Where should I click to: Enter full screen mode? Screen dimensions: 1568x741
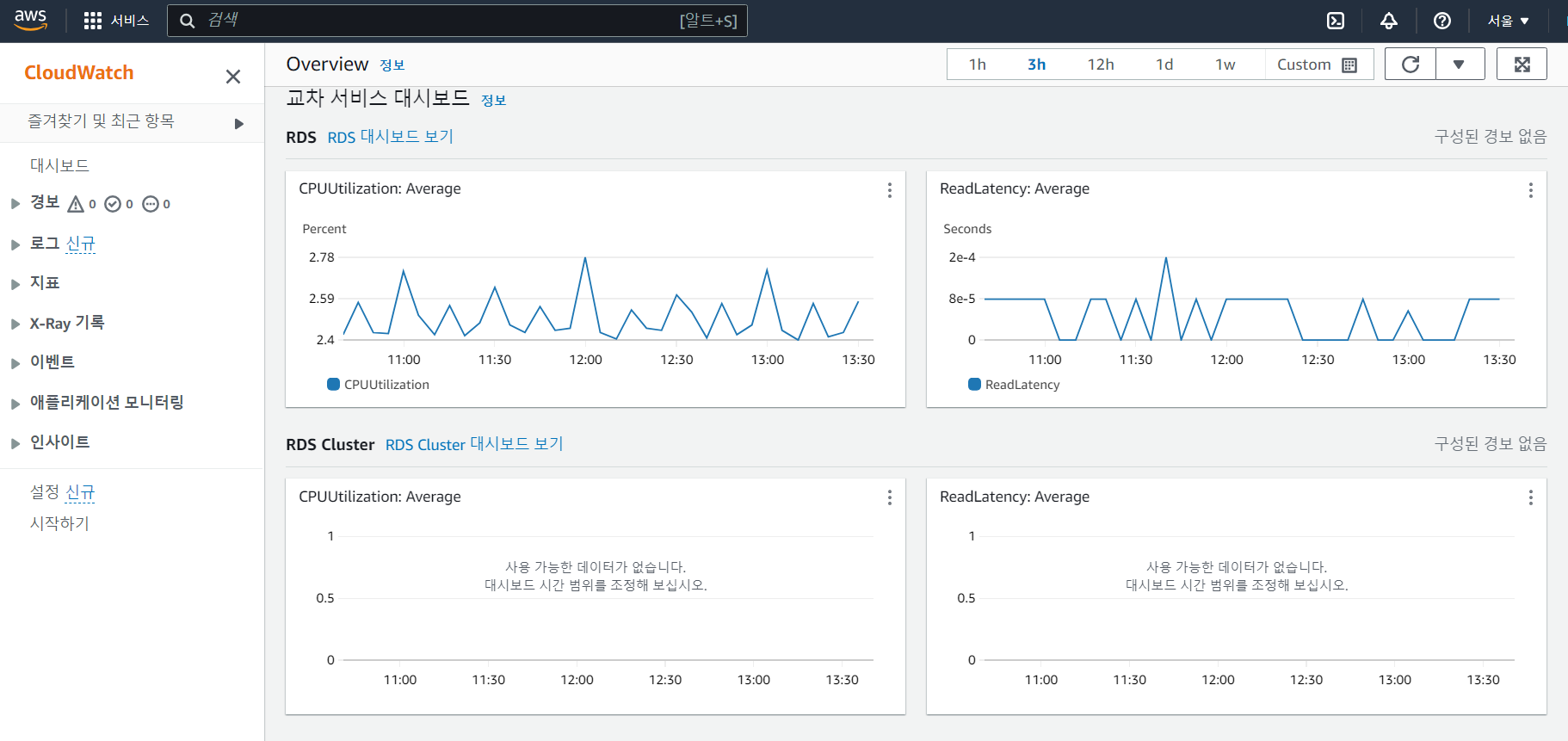coord(1522,65)
